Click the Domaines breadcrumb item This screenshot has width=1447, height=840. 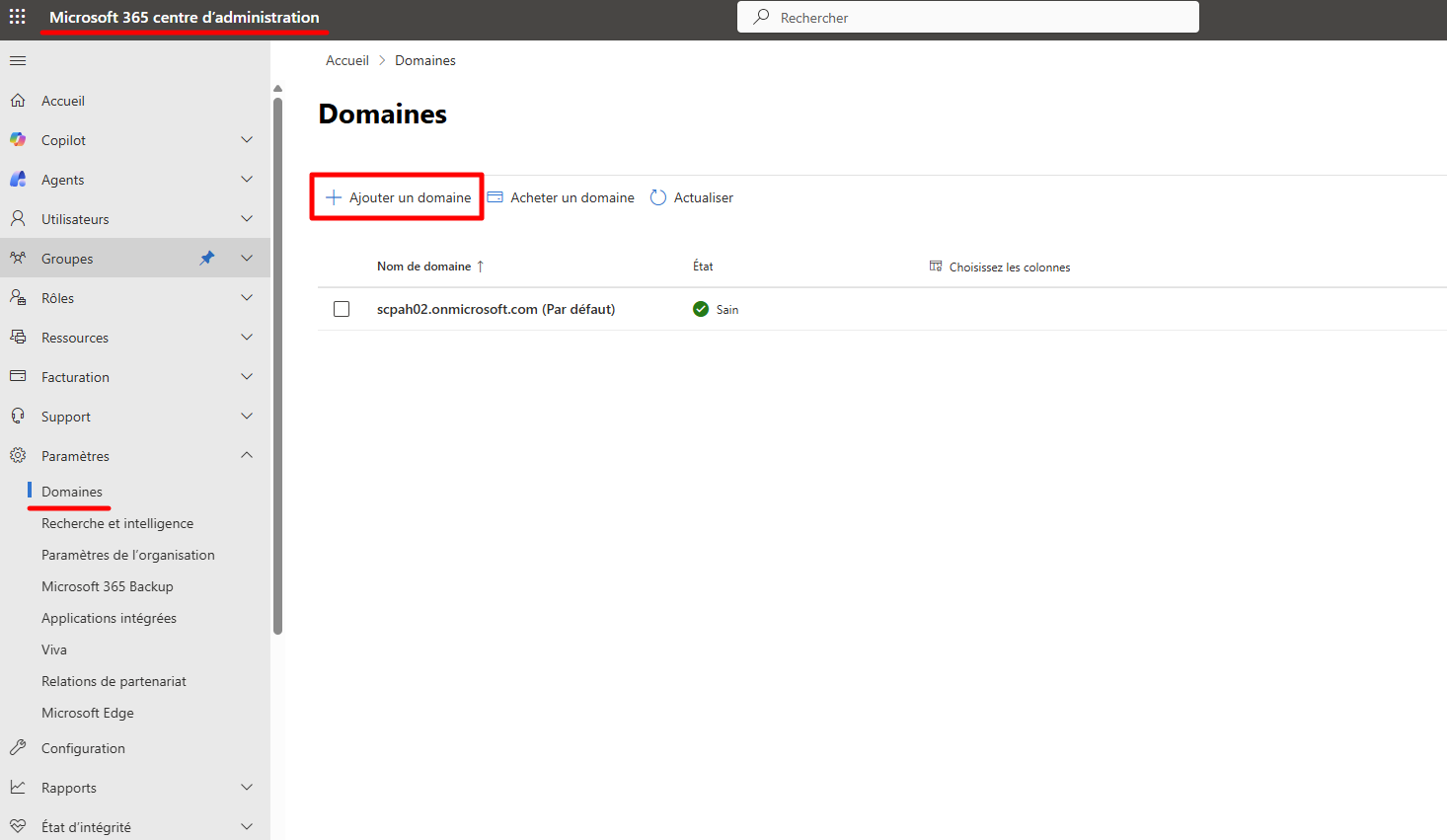click(425, 60)
